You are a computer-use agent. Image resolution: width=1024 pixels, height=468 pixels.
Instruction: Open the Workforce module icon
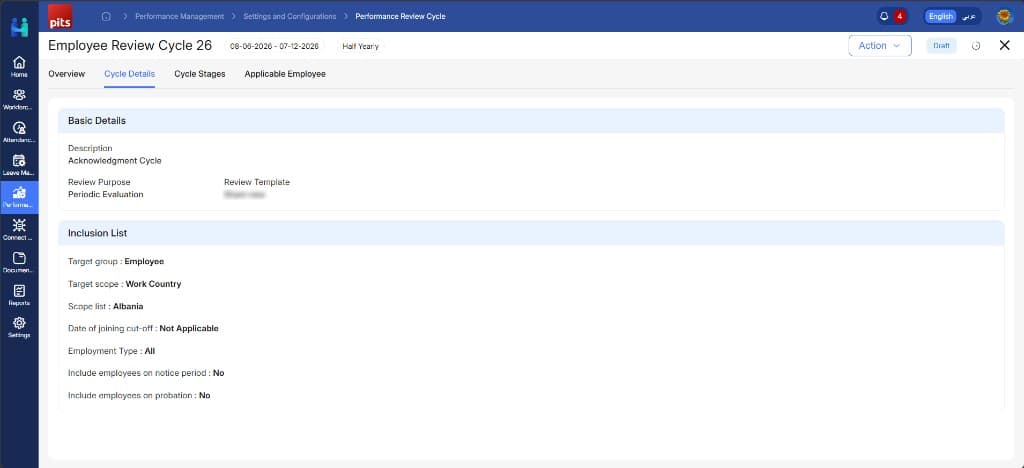click(x=19, y=99)
